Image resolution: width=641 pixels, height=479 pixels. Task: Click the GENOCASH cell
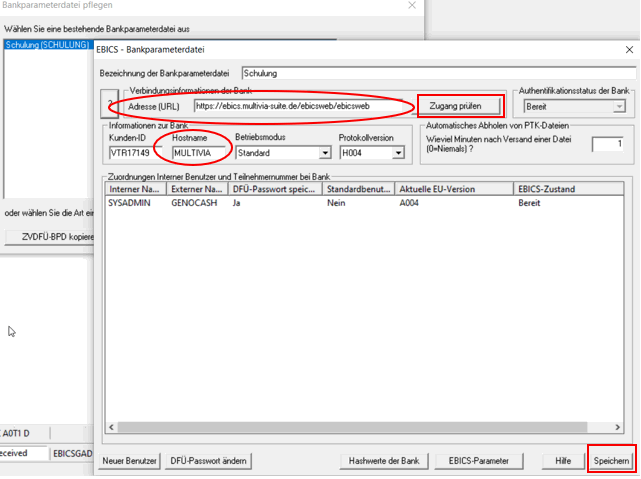pos(194,203)
